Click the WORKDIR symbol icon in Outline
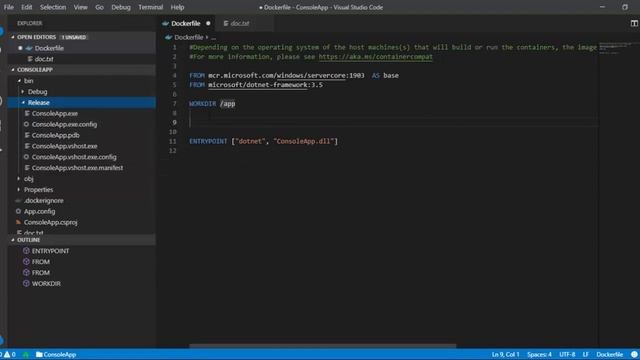640x360 pixels. click(x=26, y=283)
